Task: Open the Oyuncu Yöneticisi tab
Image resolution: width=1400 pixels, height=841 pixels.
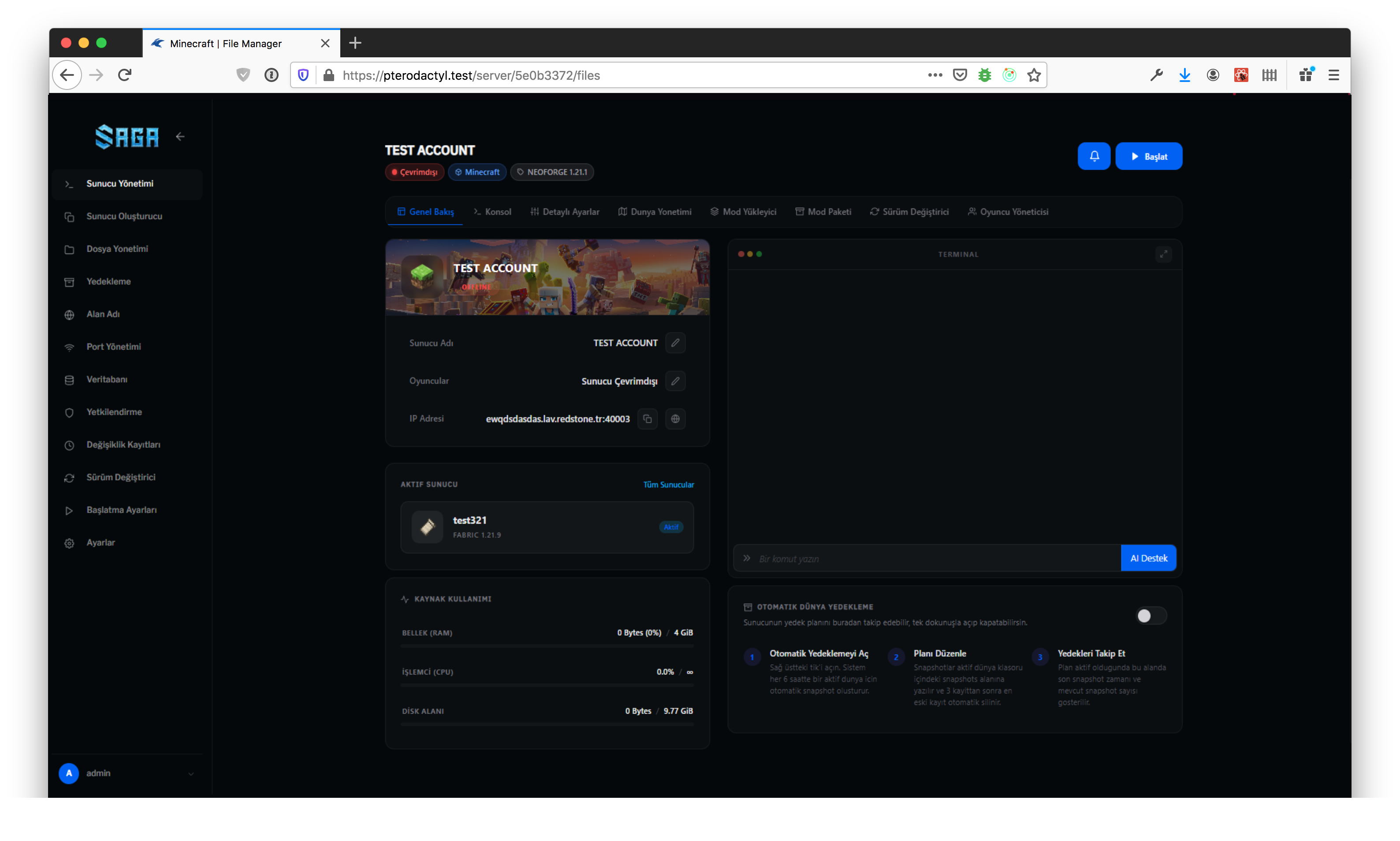Action: pos(1008,212)
